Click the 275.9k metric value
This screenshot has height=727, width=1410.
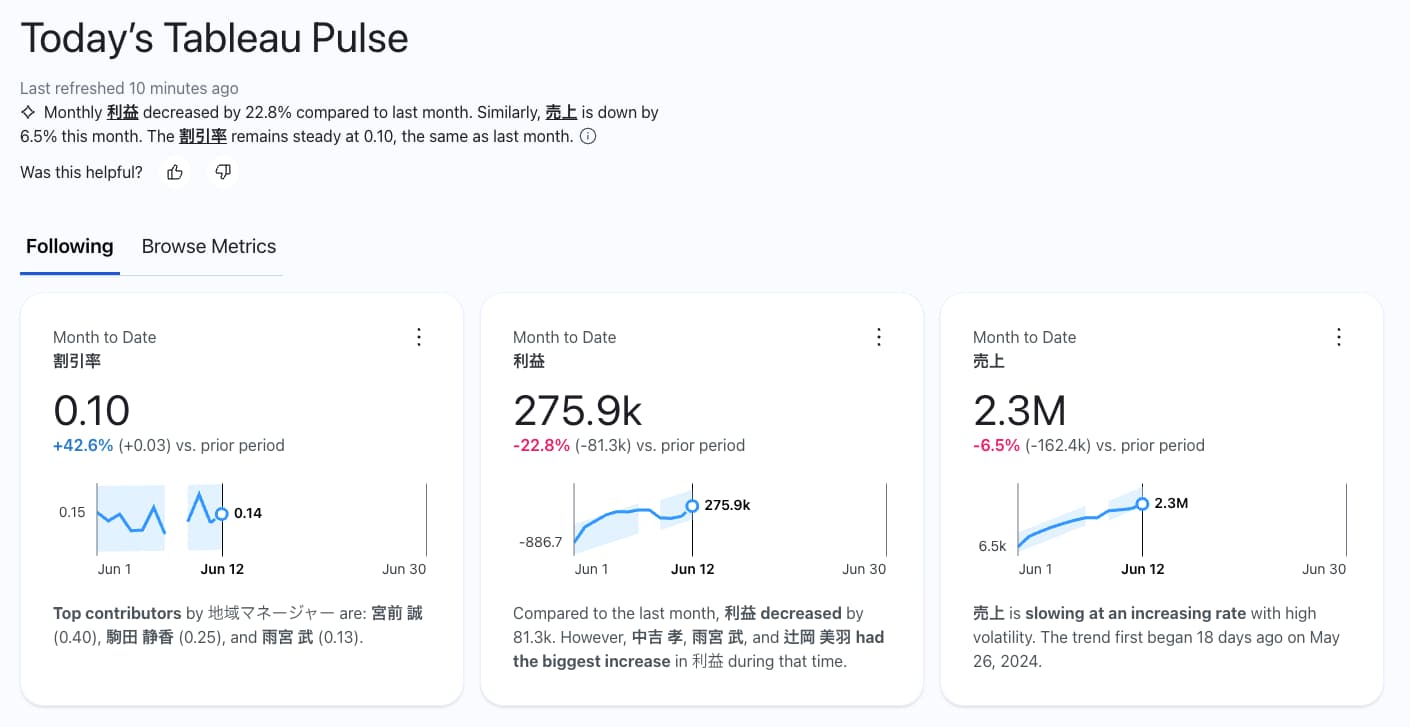click(578, 410)
